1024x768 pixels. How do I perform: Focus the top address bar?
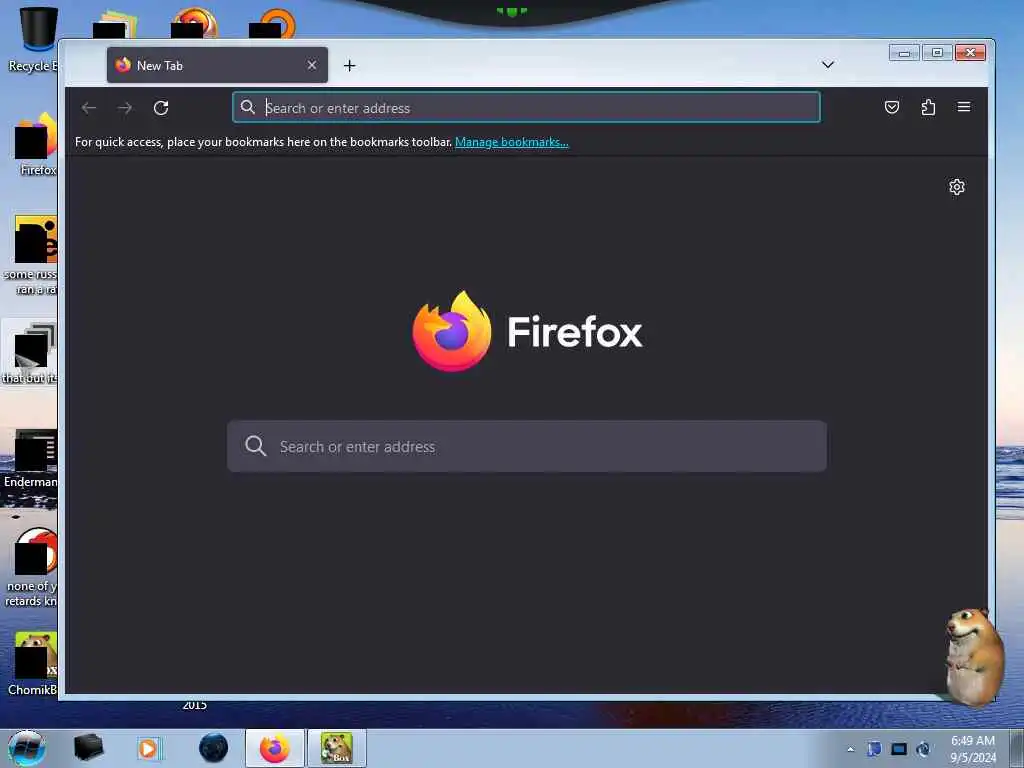[526, 108]
